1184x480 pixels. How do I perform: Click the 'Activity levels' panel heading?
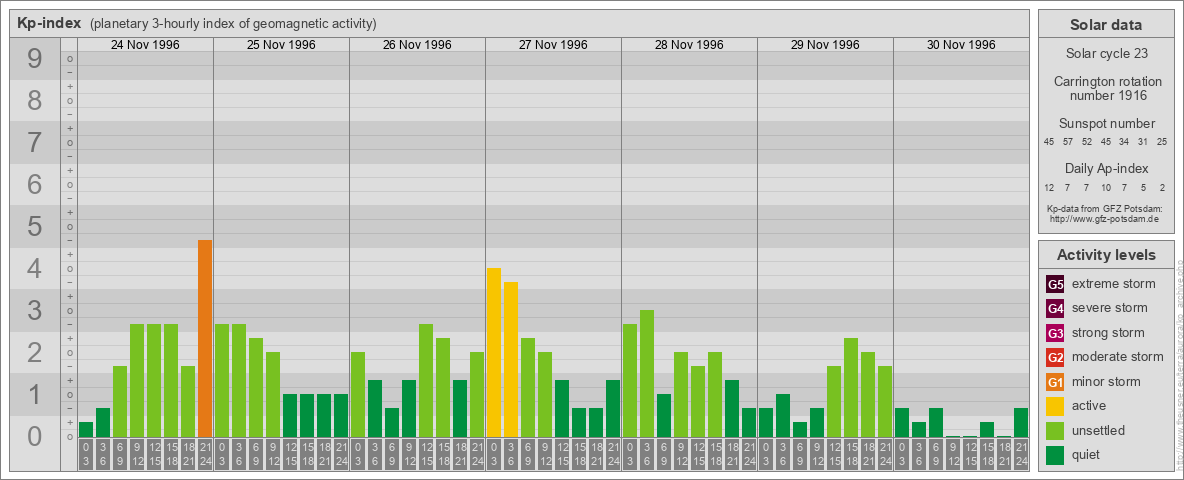point(1105,255)
